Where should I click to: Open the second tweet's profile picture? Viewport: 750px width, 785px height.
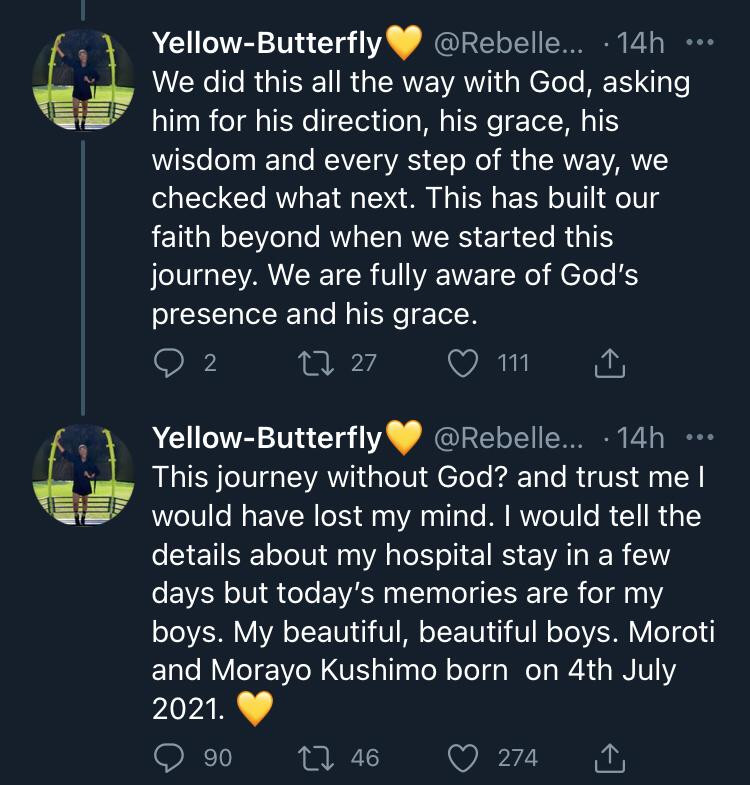click(x=83, y=475)
